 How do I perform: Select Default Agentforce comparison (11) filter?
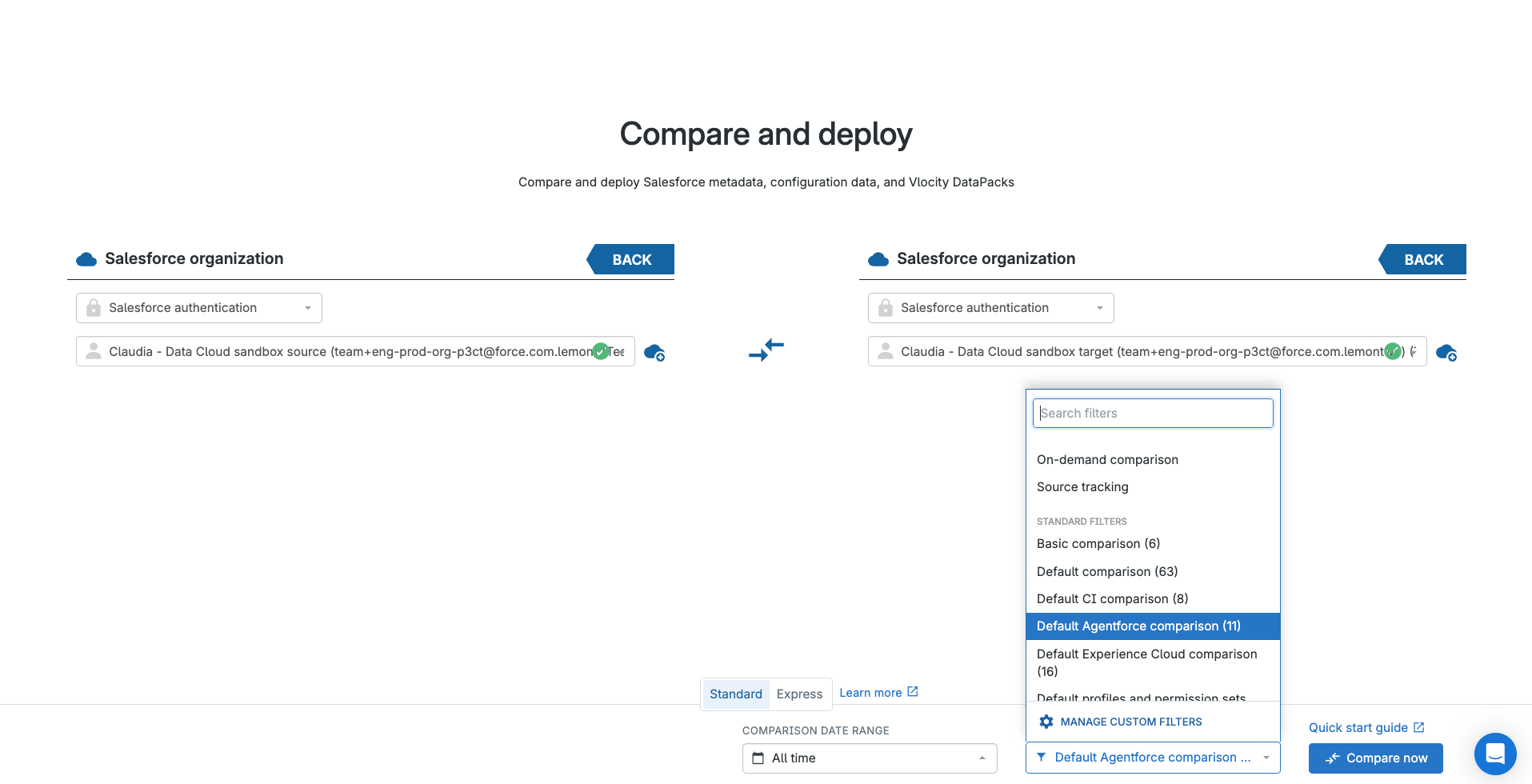coord(1153,626)
